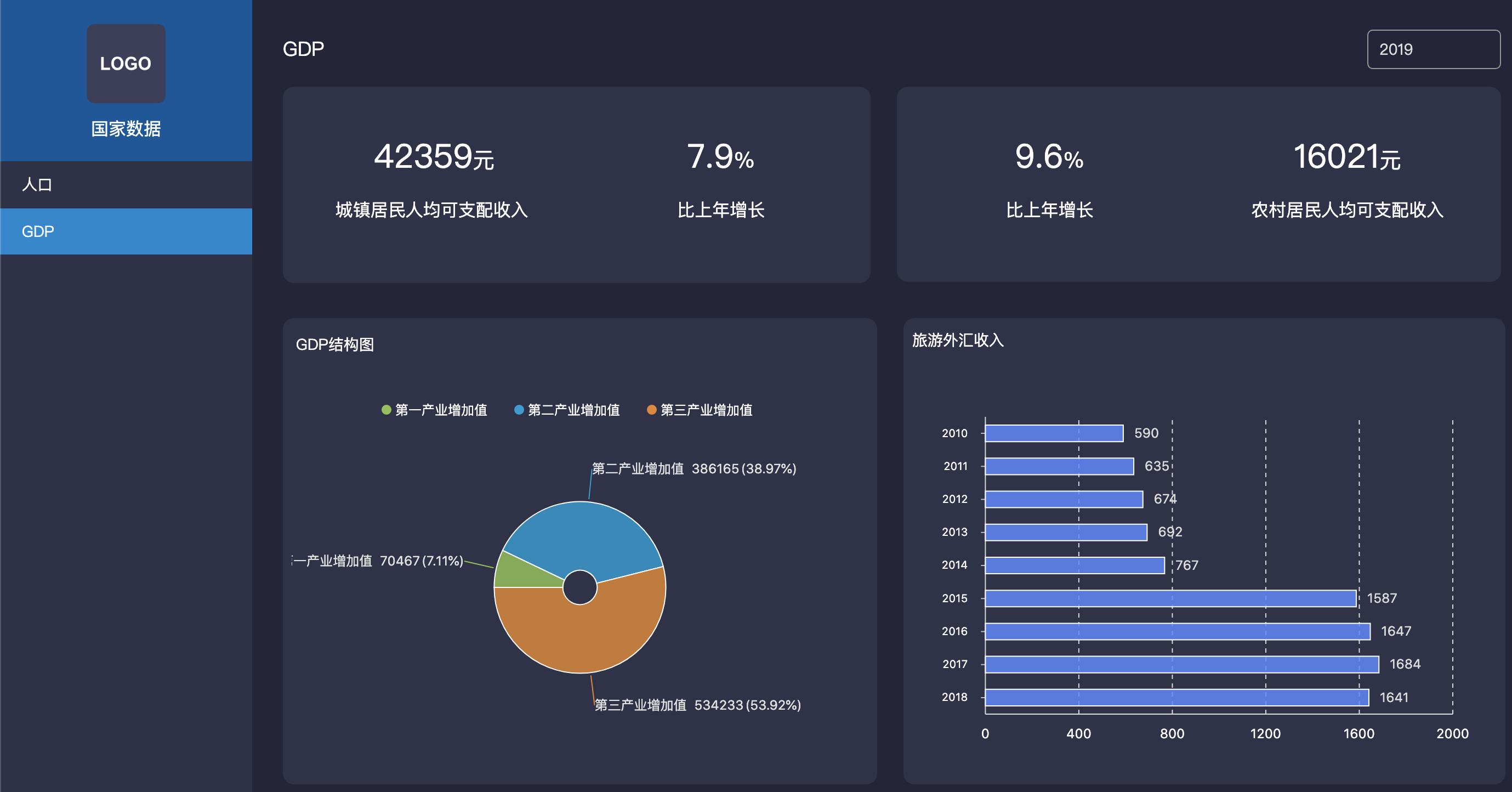Click the 2015 bar showing 1587
Viewport: 1512px width, 792px height.
[1170, 598]
